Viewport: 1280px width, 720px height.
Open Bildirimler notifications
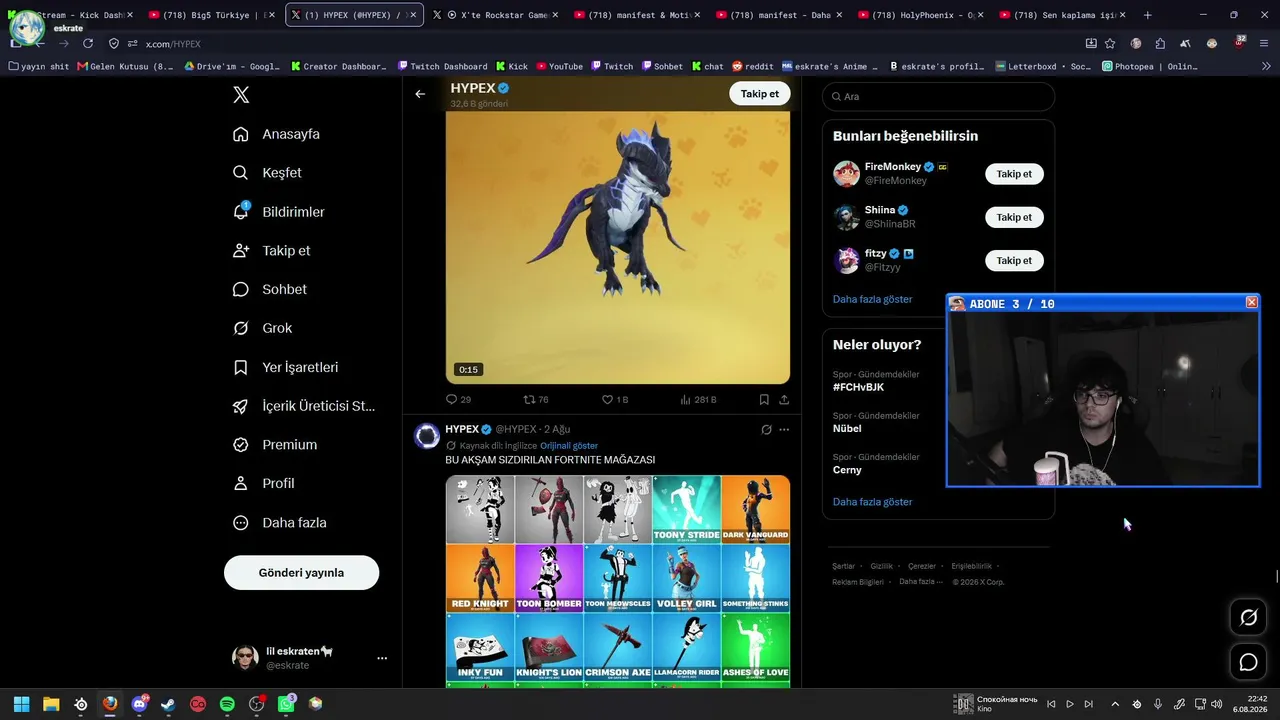(278, 212)
